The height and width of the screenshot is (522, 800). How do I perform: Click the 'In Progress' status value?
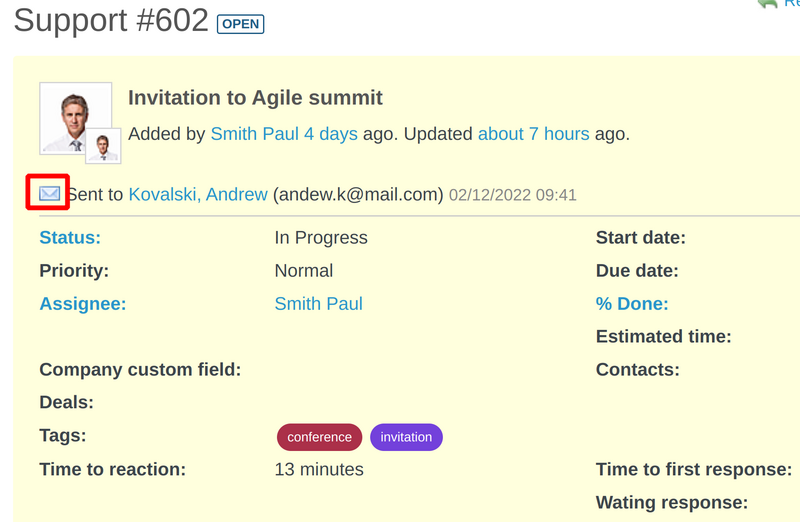tap(321, 238)
